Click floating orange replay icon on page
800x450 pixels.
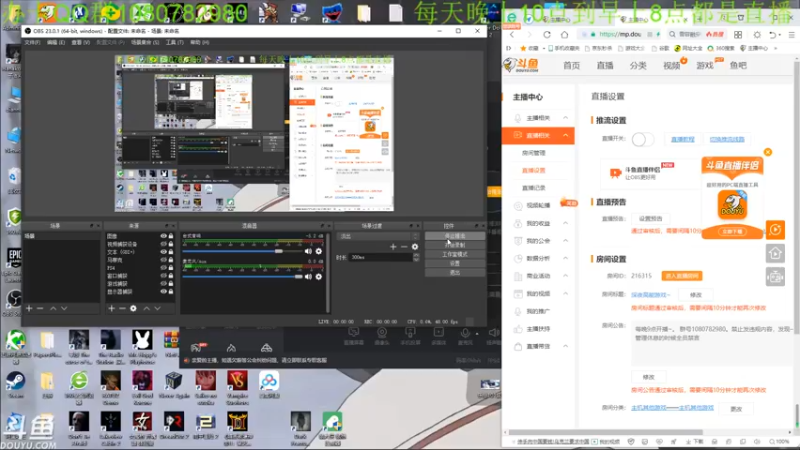click(x=776, y=230)
